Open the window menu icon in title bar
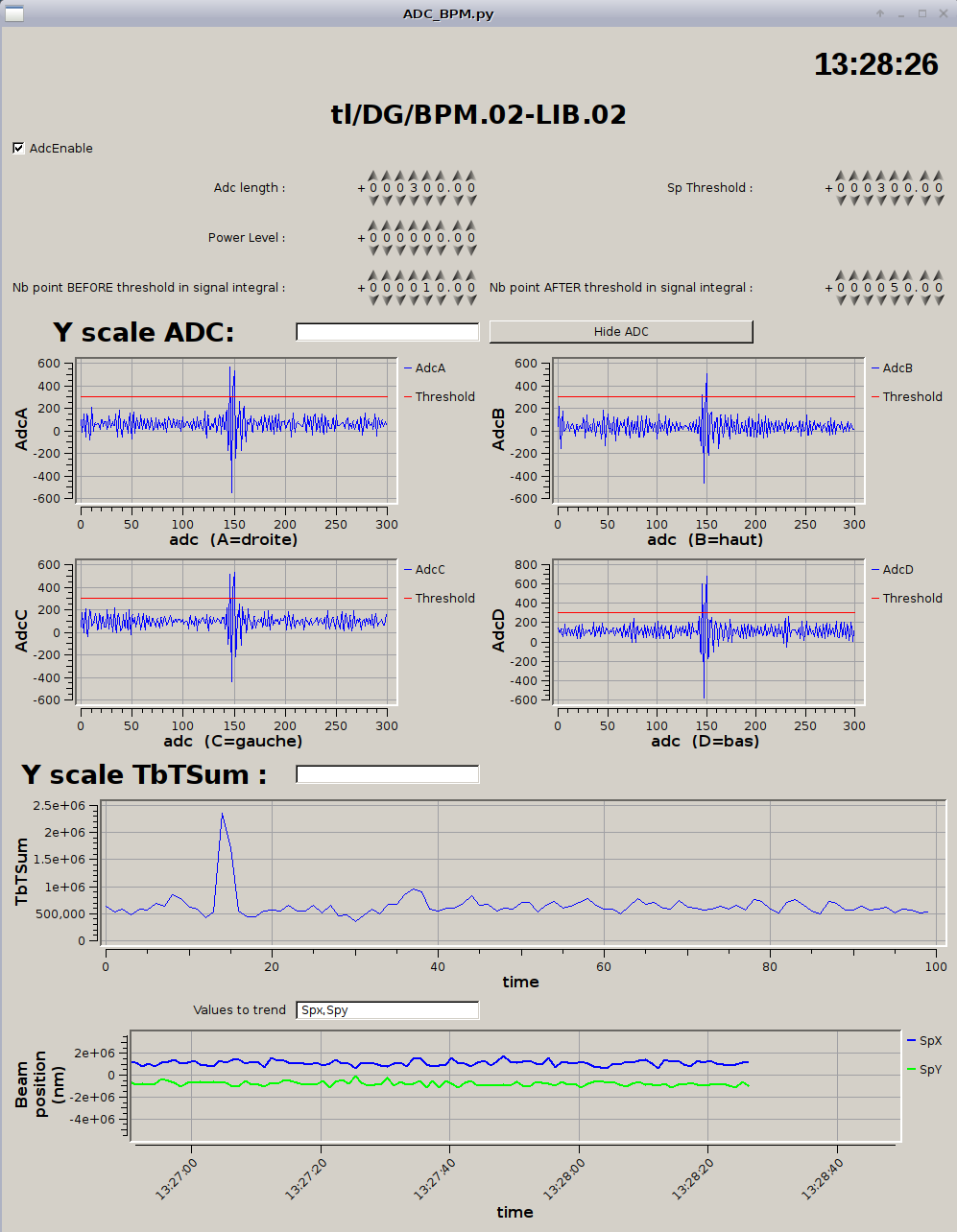This screenshot has height=1232, width=957. 13,13
